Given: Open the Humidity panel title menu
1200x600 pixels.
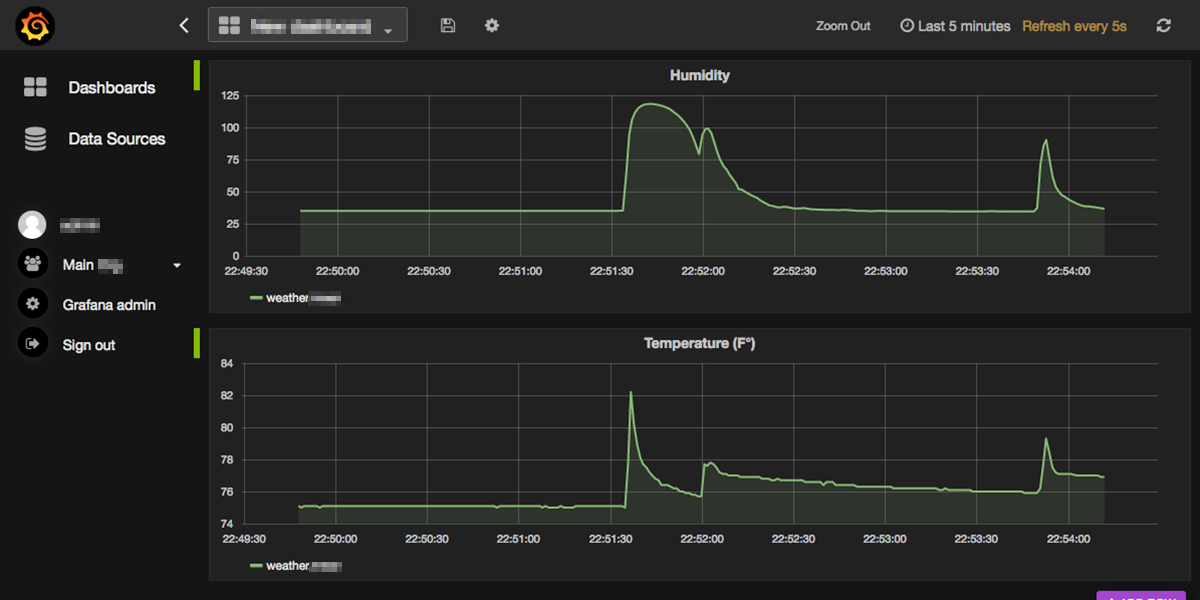Looking at the screenshot, I should (x=699, y=75).
